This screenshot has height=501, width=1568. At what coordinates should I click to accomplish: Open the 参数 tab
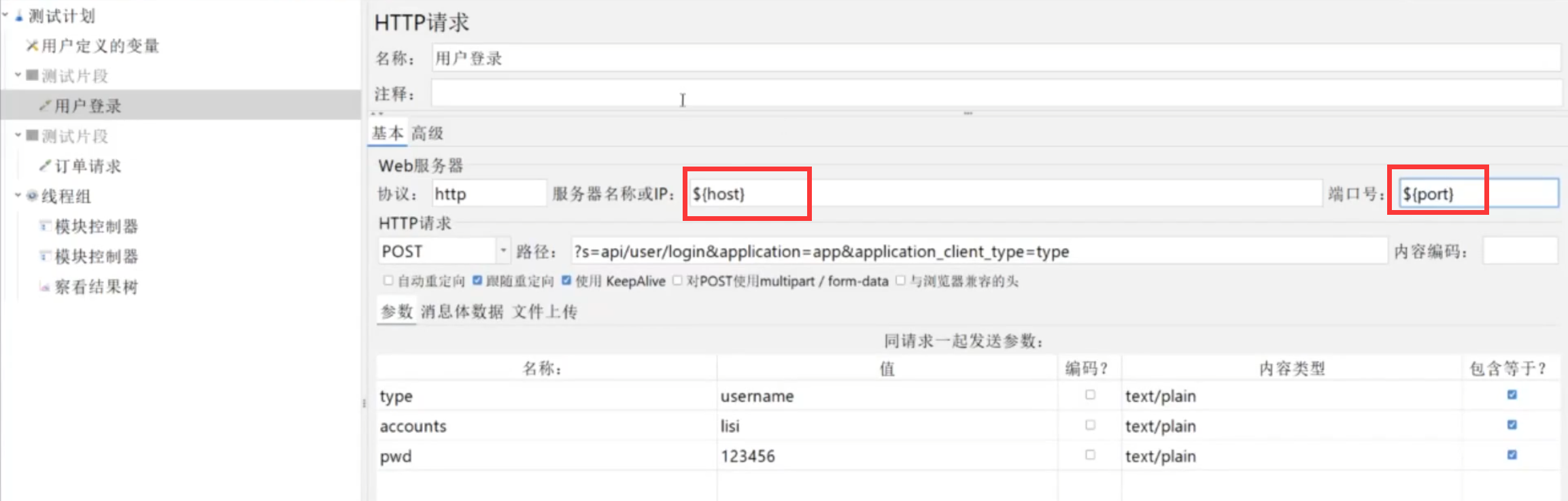[x=396, y=311]
